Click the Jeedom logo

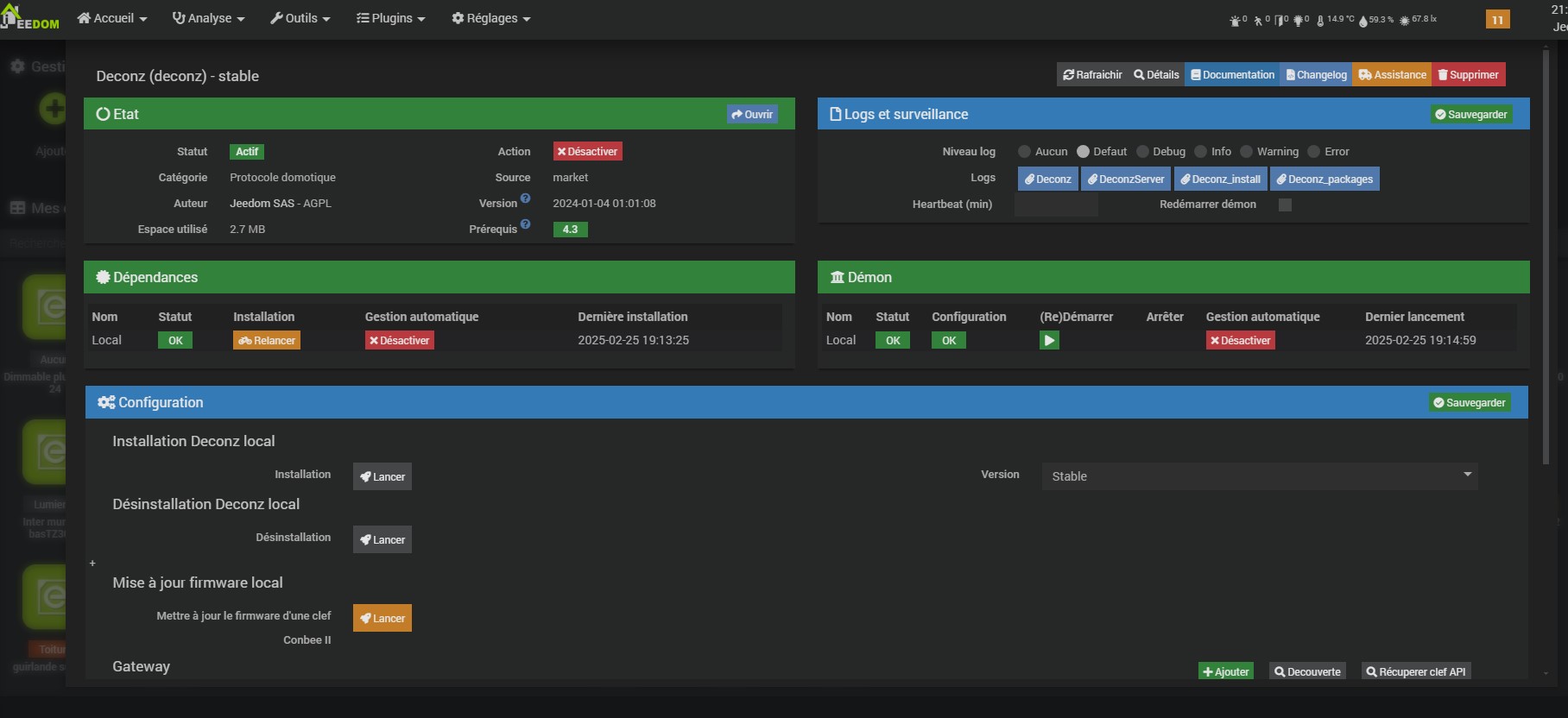click(30, 18)
